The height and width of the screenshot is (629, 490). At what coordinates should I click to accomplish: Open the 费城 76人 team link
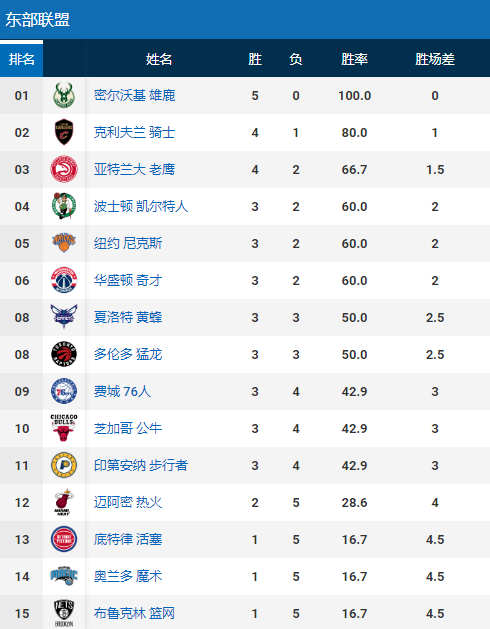pyautogui.click(x=122, y=391)
